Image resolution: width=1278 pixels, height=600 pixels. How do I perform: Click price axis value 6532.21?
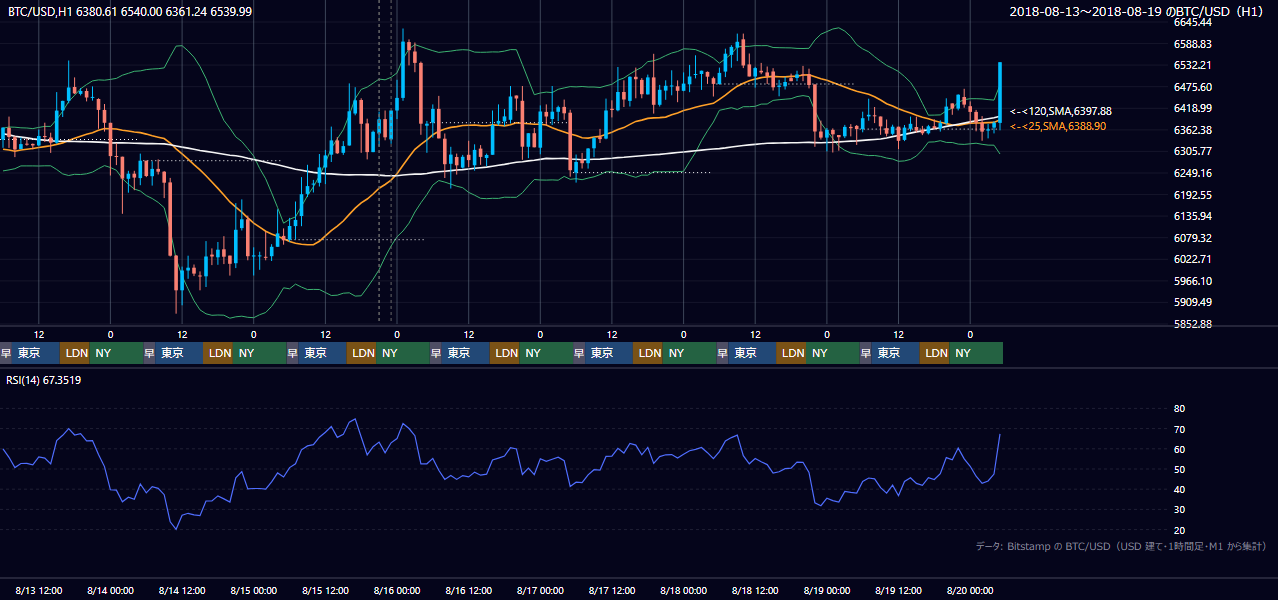click(1193, 65)
